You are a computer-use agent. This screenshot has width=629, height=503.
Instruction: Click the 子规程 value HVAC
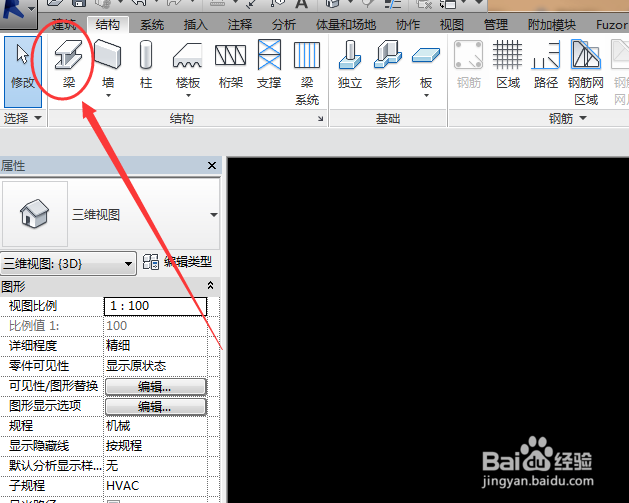coord(156,486)
